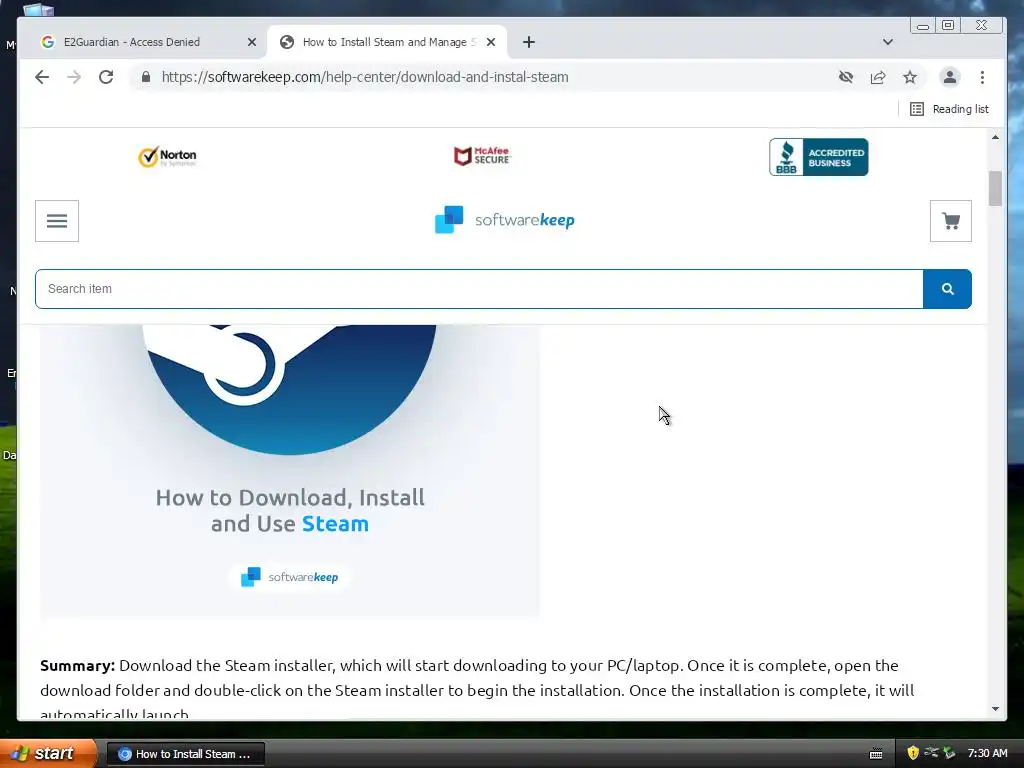
Task: Expand the tab search dropdown chevron
Action: click(x=888, y=42)
